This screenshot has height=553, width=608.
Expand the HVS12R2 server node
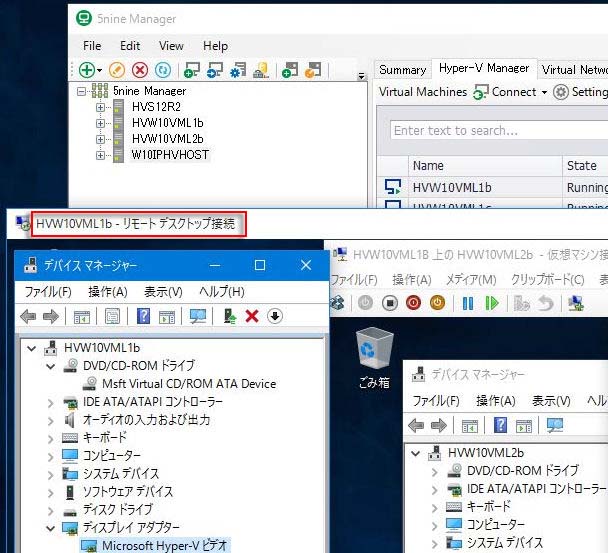point(100,107)
